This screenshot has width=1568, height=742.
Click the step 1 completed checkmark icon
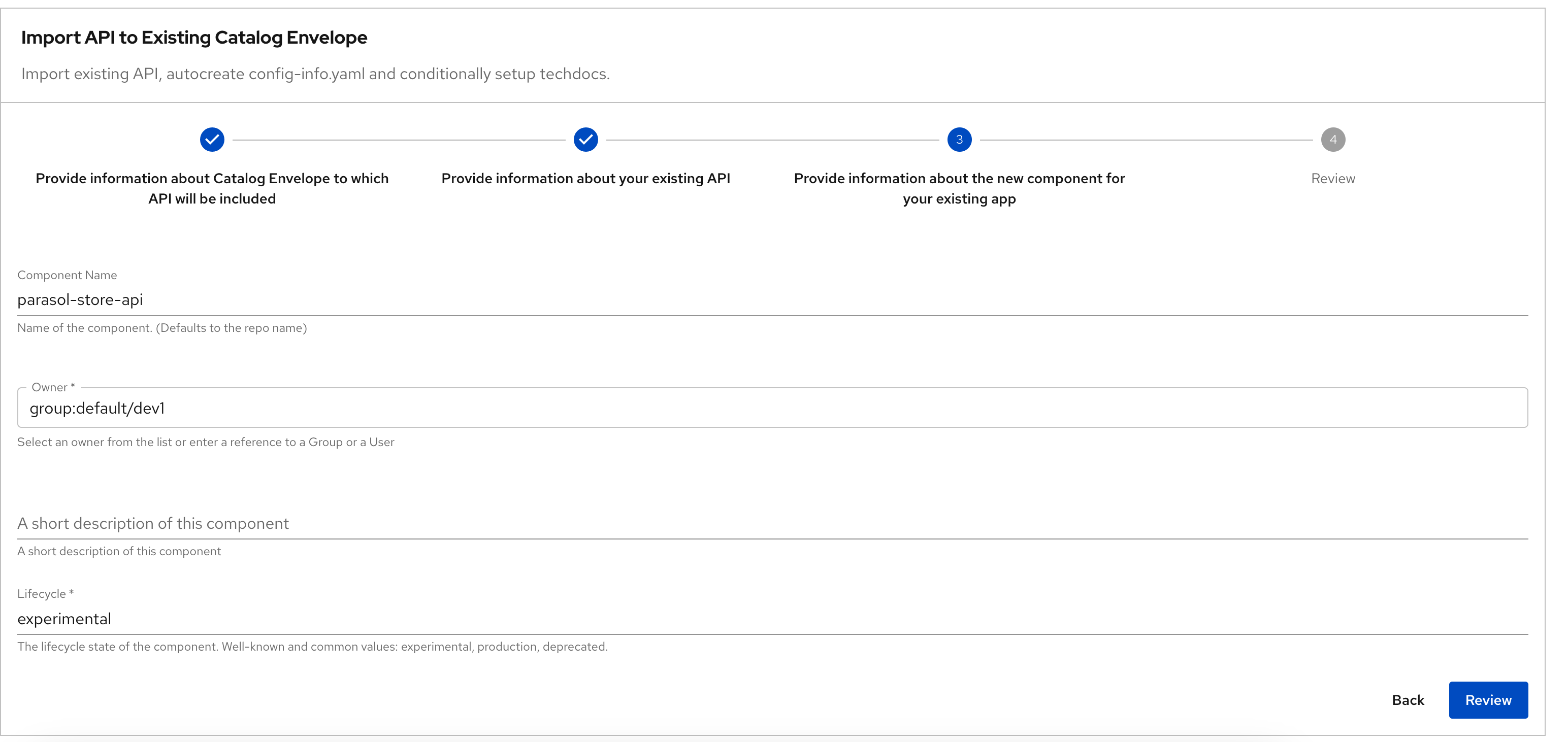click(212, 139)
